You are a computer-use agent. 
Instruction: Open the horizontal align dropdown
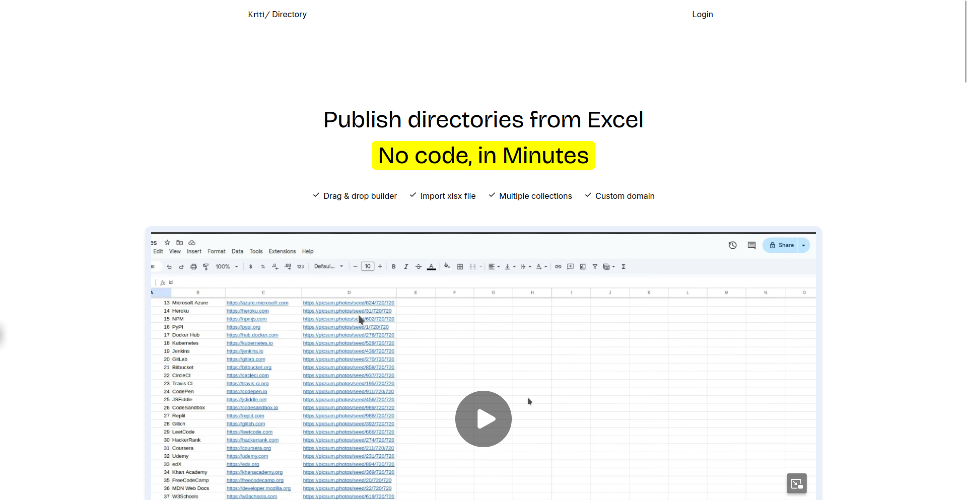(x=493, y=267)
